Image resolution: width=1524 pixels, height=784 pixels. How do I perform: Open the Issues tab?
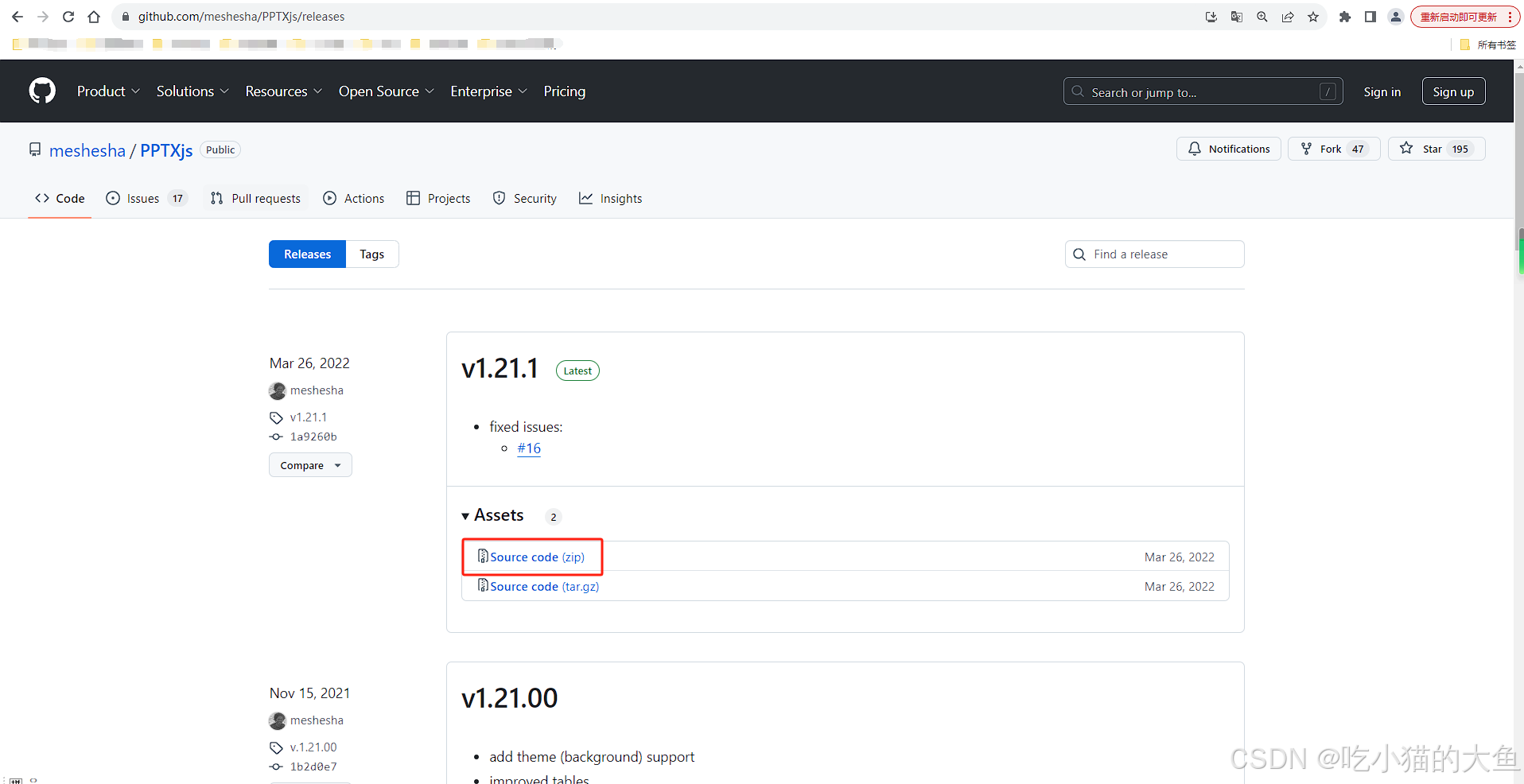[146, 198]
